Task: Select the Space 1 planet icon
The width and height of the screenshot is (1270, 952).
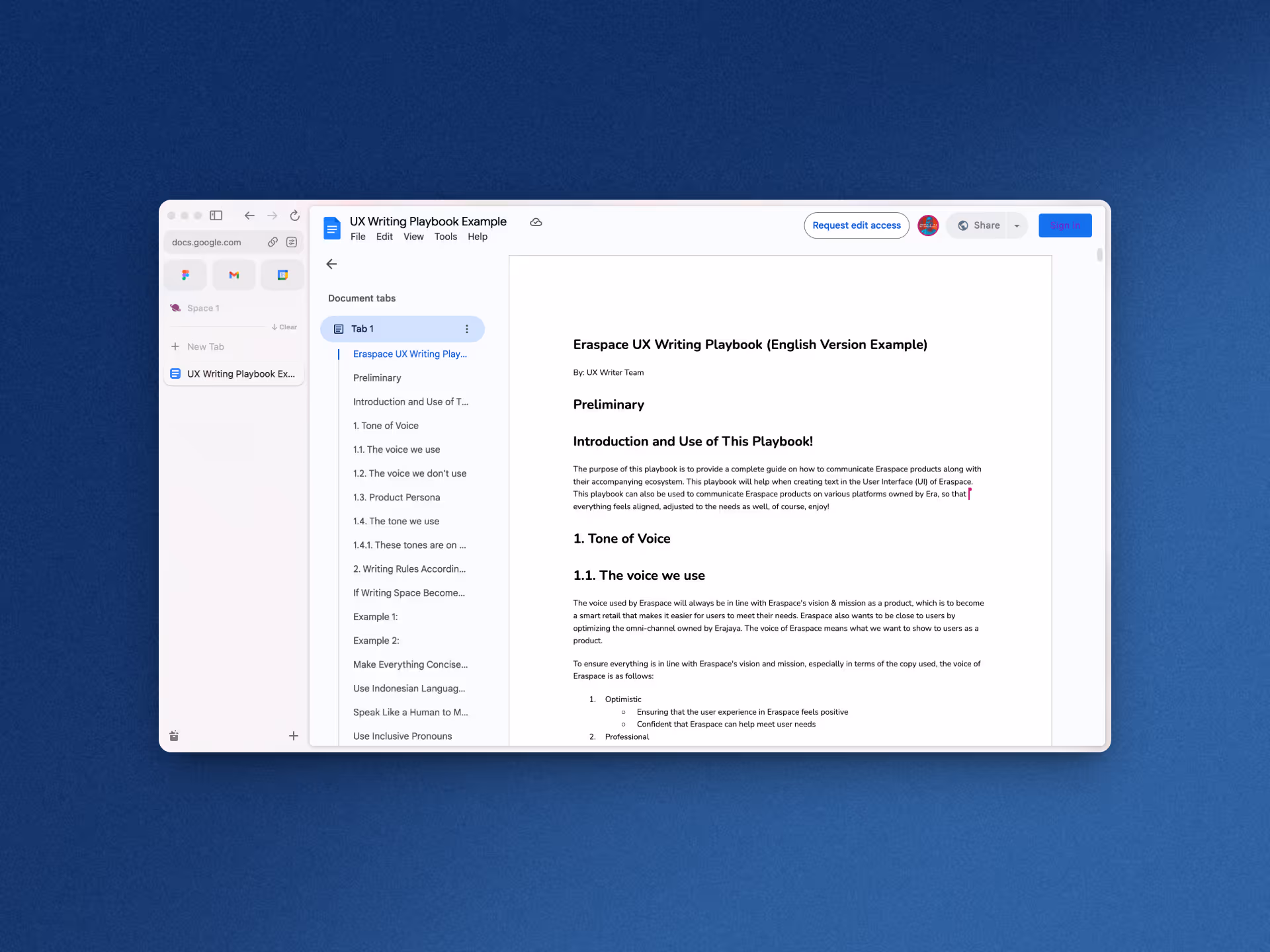Action: click(175, 308)
